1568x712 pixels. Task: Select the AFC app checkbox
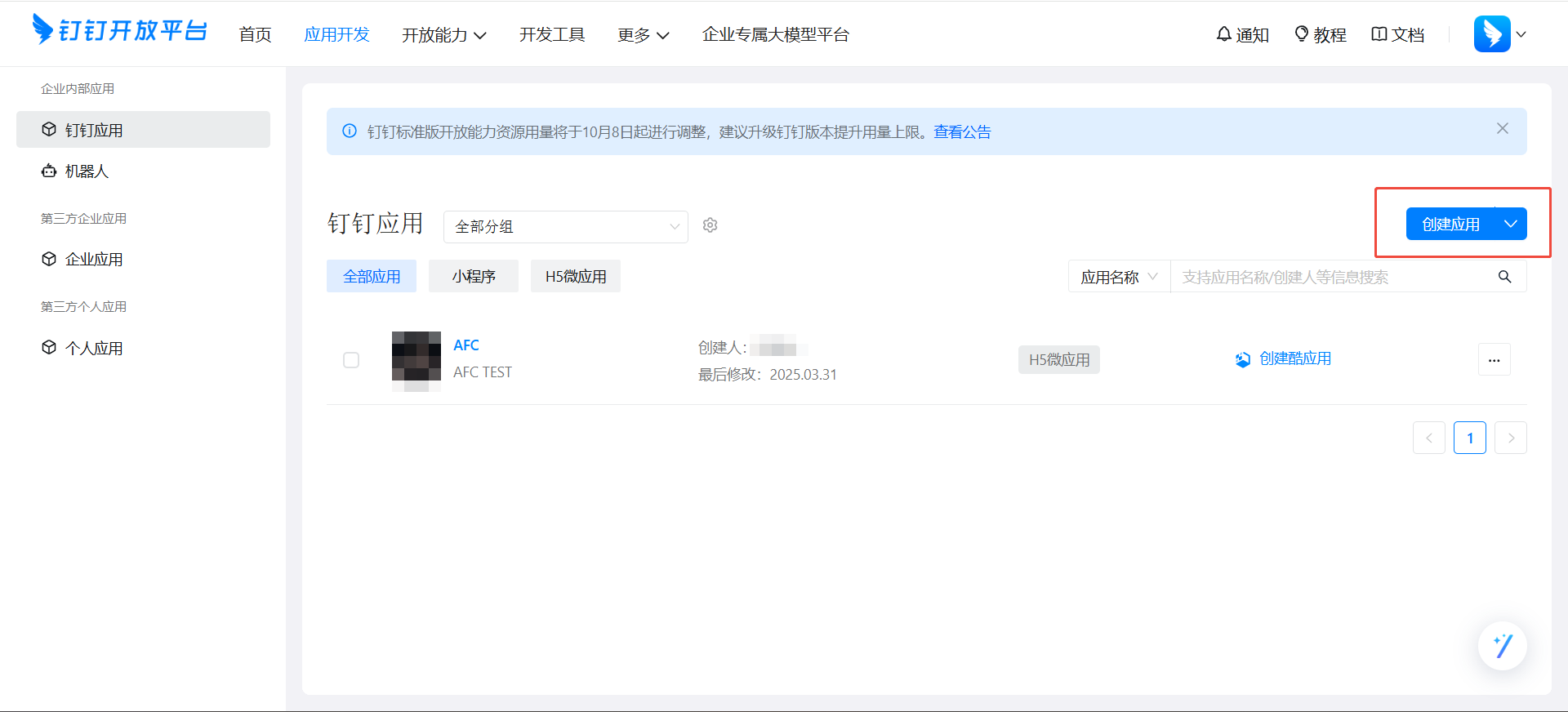click(x=351, y=360)
